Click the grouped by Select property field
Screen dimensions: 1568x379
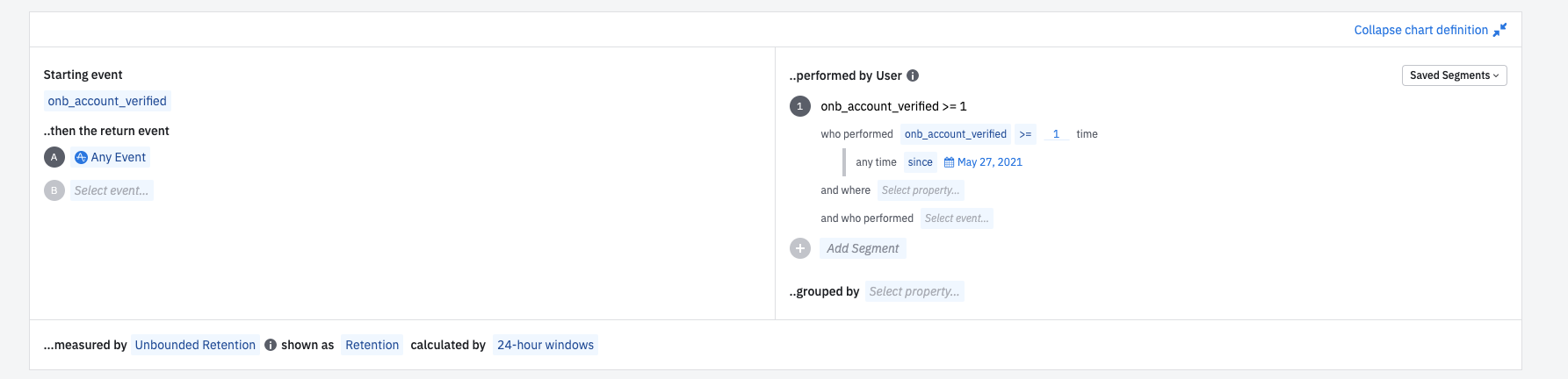[x=914, y=291]
